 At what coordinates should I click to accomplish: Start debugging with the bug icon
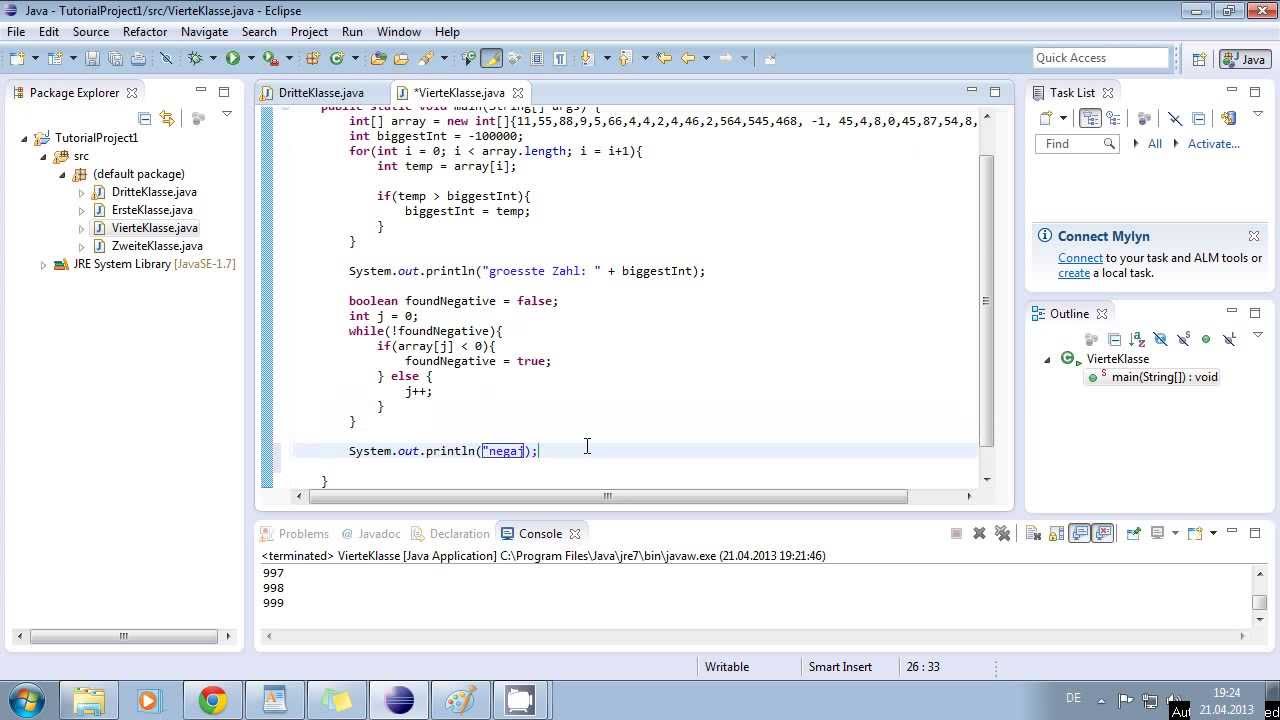195,58
